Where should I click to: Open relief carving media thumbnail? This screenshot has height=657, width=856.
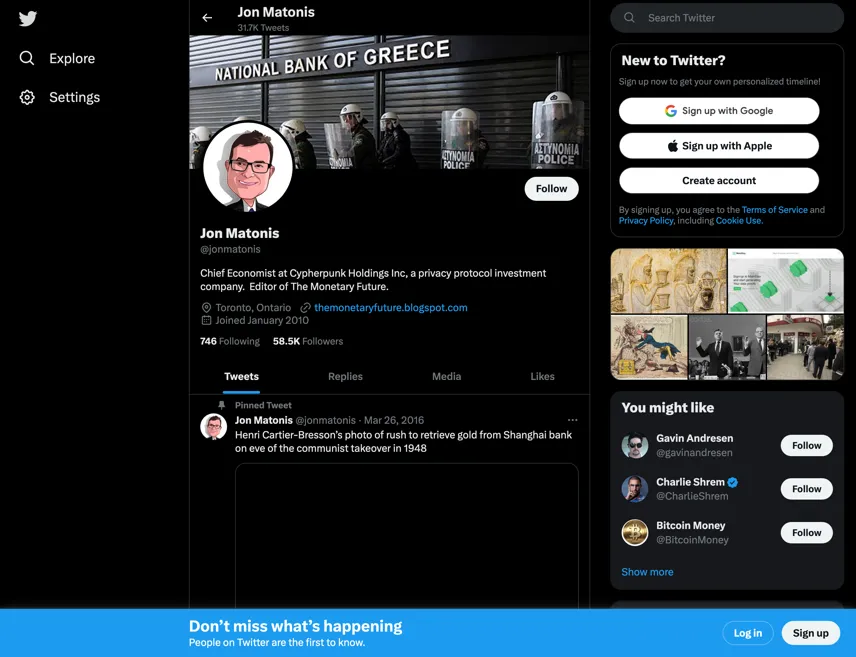668,281
